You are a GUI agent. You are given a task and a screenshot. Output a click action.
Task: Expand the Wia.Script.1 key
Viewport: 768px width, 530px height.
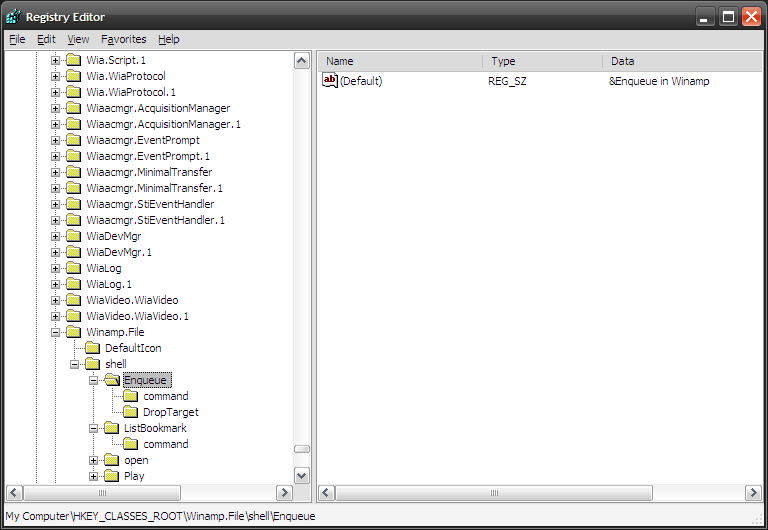click(x=55, y=61)
